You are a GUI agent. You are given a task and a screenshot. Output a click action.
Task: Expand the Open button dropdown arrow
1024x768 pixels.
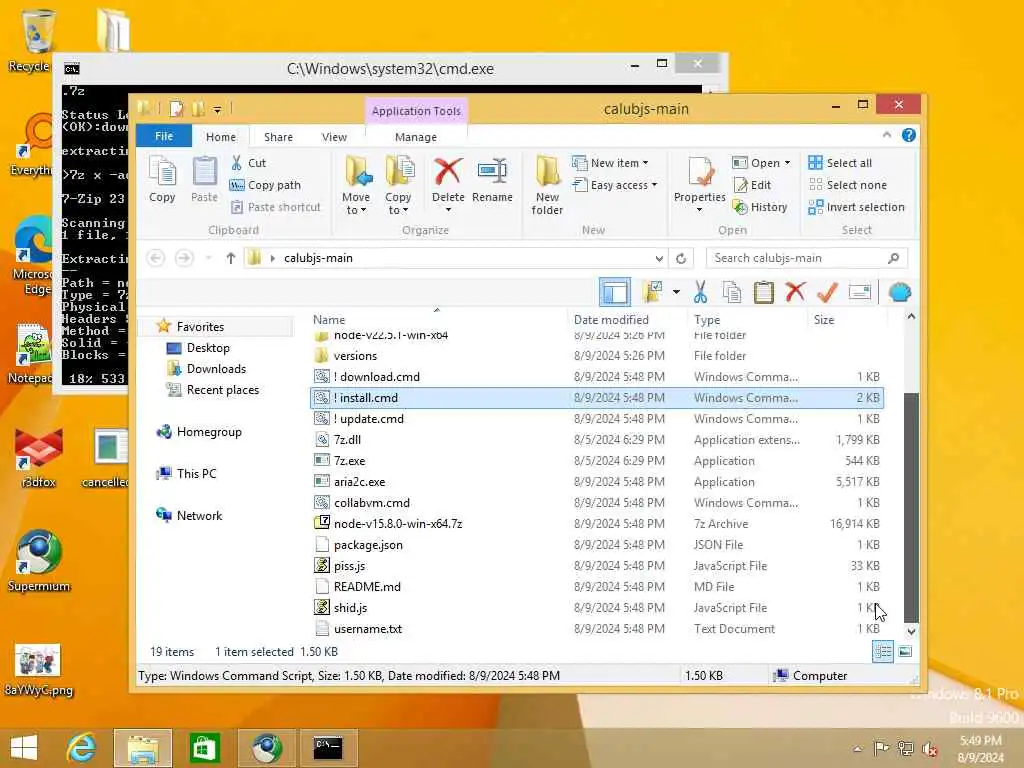point(787,163)
